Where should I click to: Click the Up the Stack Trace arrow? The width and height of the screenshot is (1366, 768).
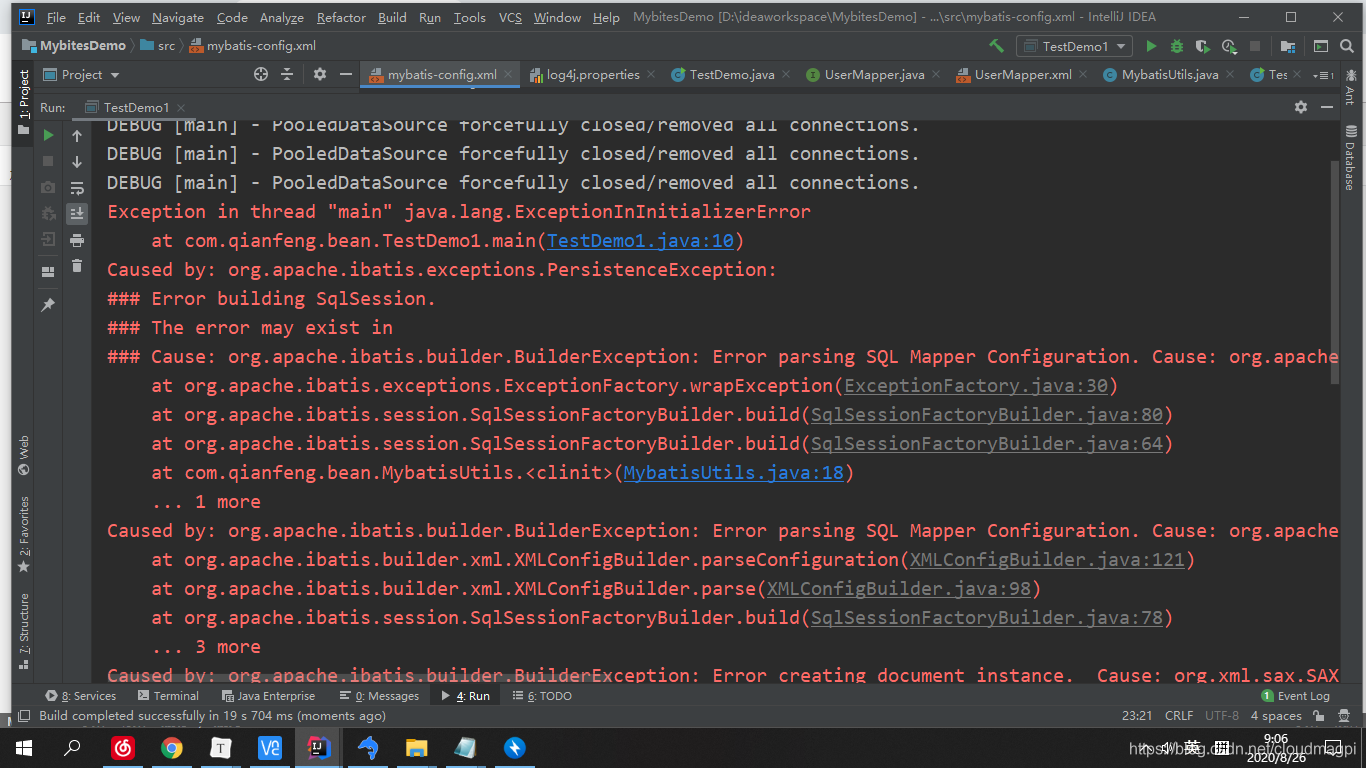point(77,135)
